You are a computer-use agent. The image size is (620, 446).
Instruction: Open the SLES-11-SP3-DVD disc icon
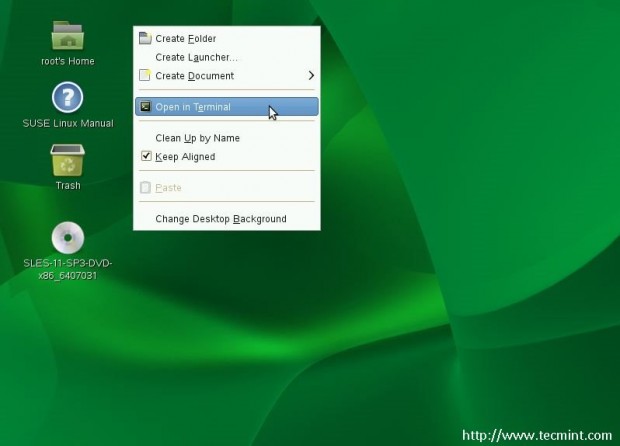68,237
